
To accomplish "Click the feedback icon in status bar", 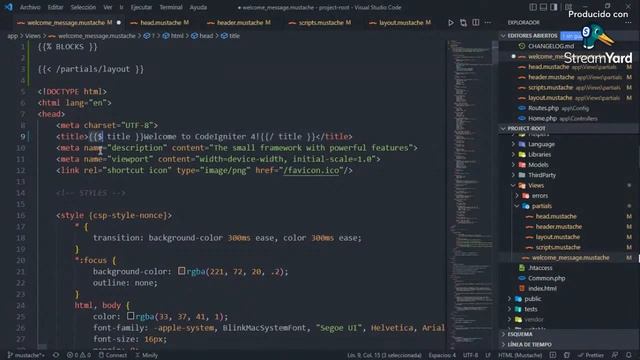I will click(615, 355).
